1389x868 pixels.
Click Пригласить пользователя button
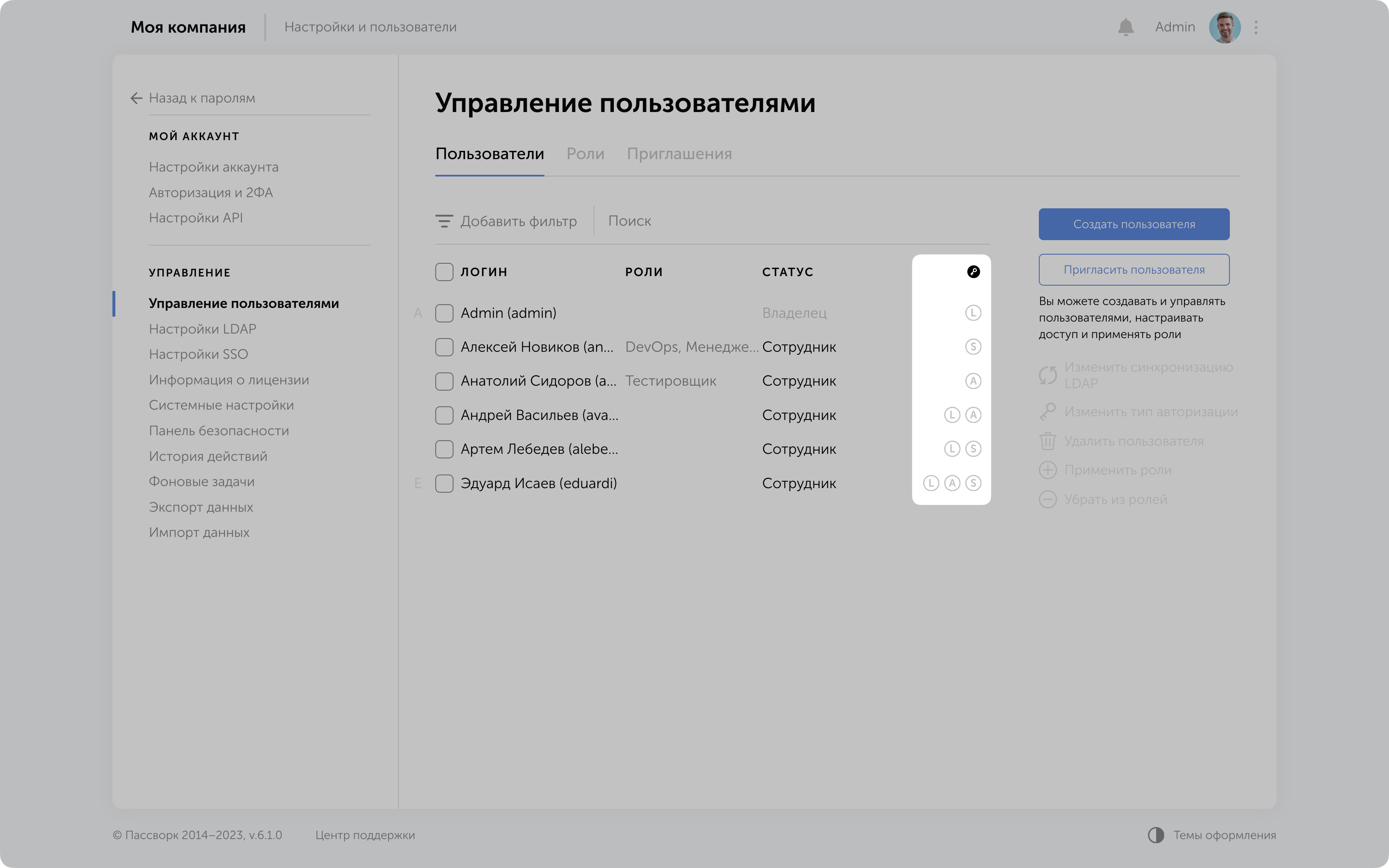click(x=1134, y=270)
